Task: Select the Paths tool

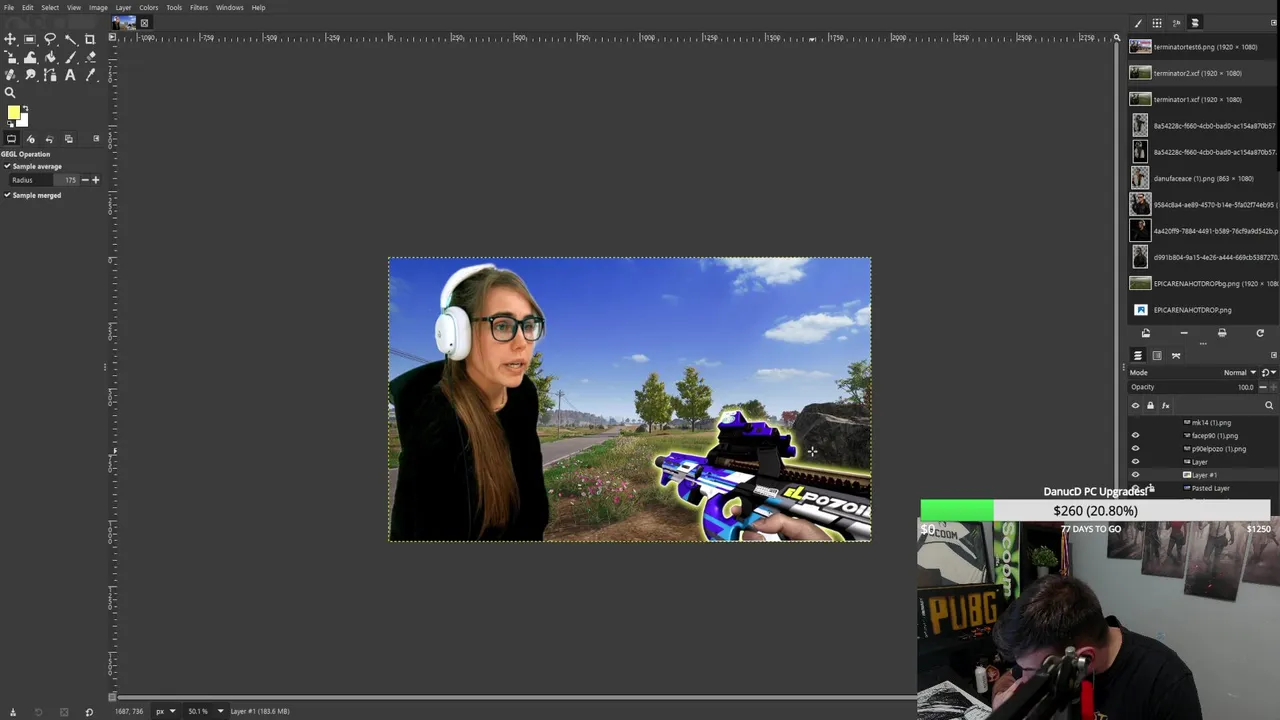Action: (50, 75)
